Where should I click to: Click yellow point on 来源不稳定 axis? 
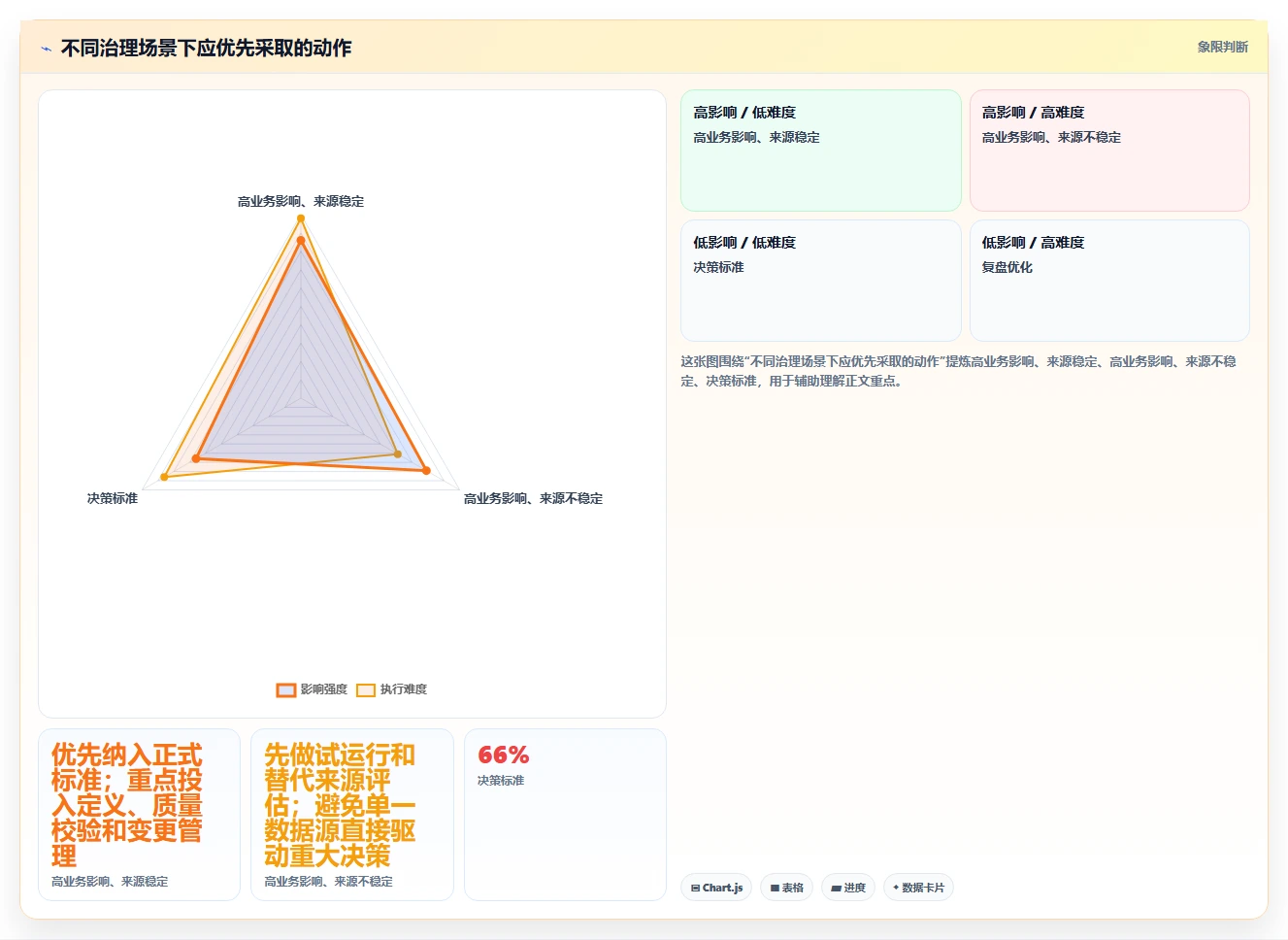click(x=398, y=454)
